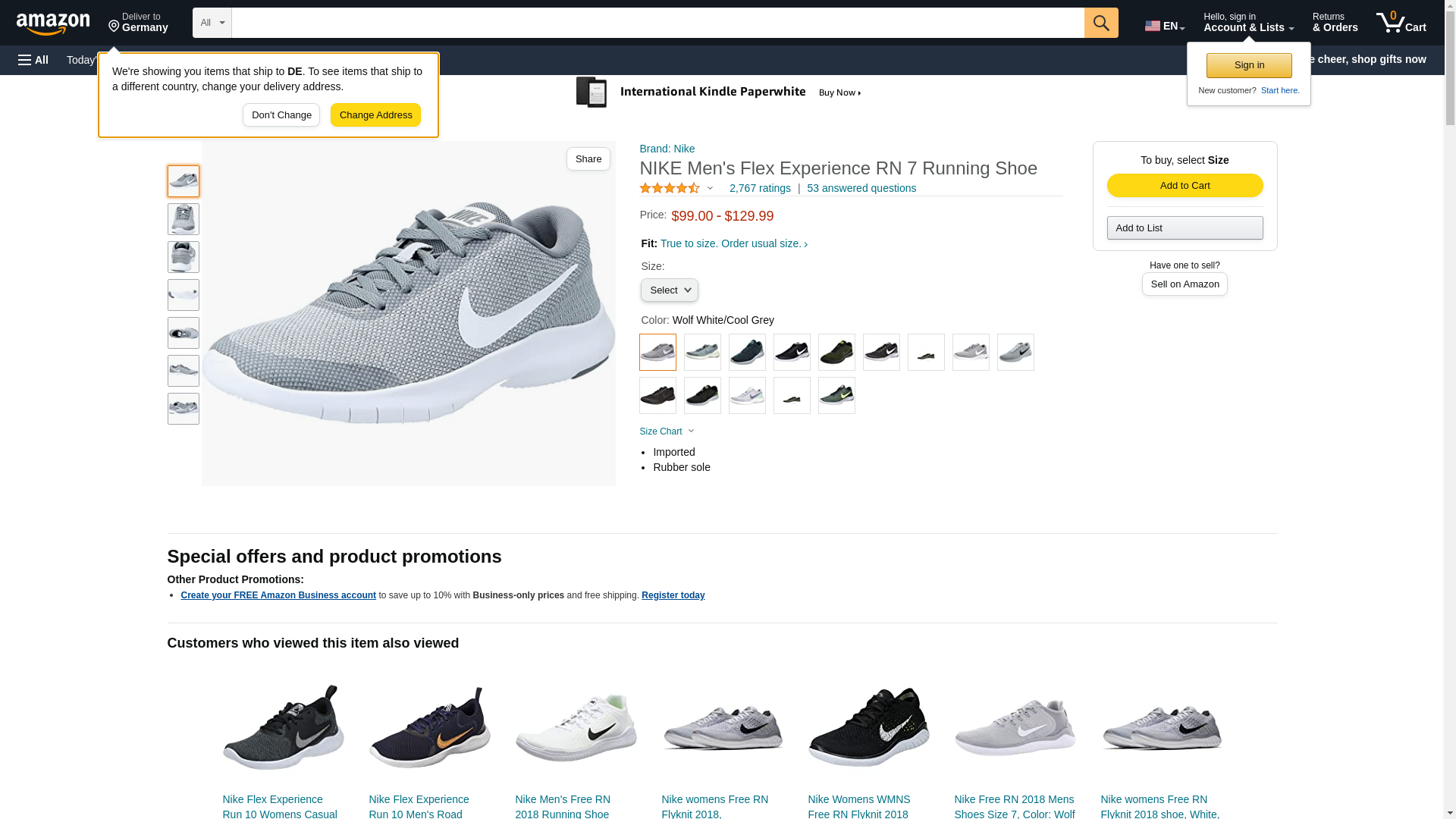Open Returns & Orders
1456x819 pixels.
tap(1335, 23)
